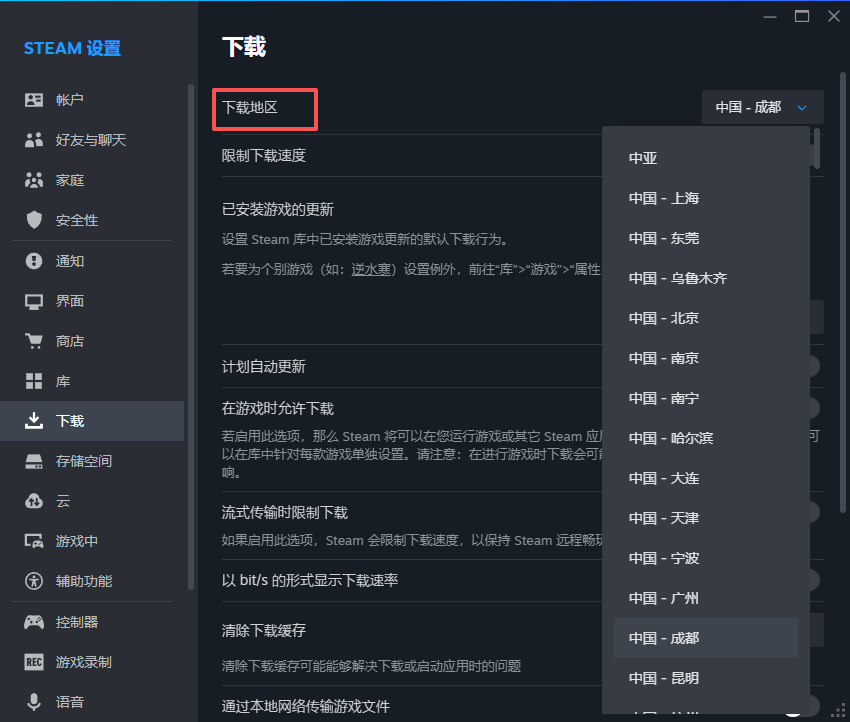Click the Security (安全性) shield icon
Viewport: 850px width, 722px height.
point(34,220)
